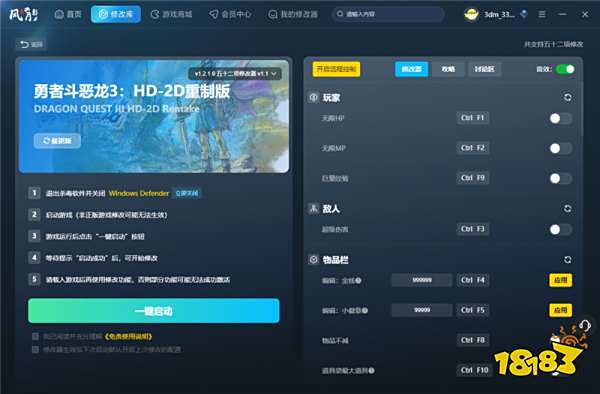Reset the 敌人 section via refresh icon
The height and width of the screenshot is (394, 600).
point(567,208)
